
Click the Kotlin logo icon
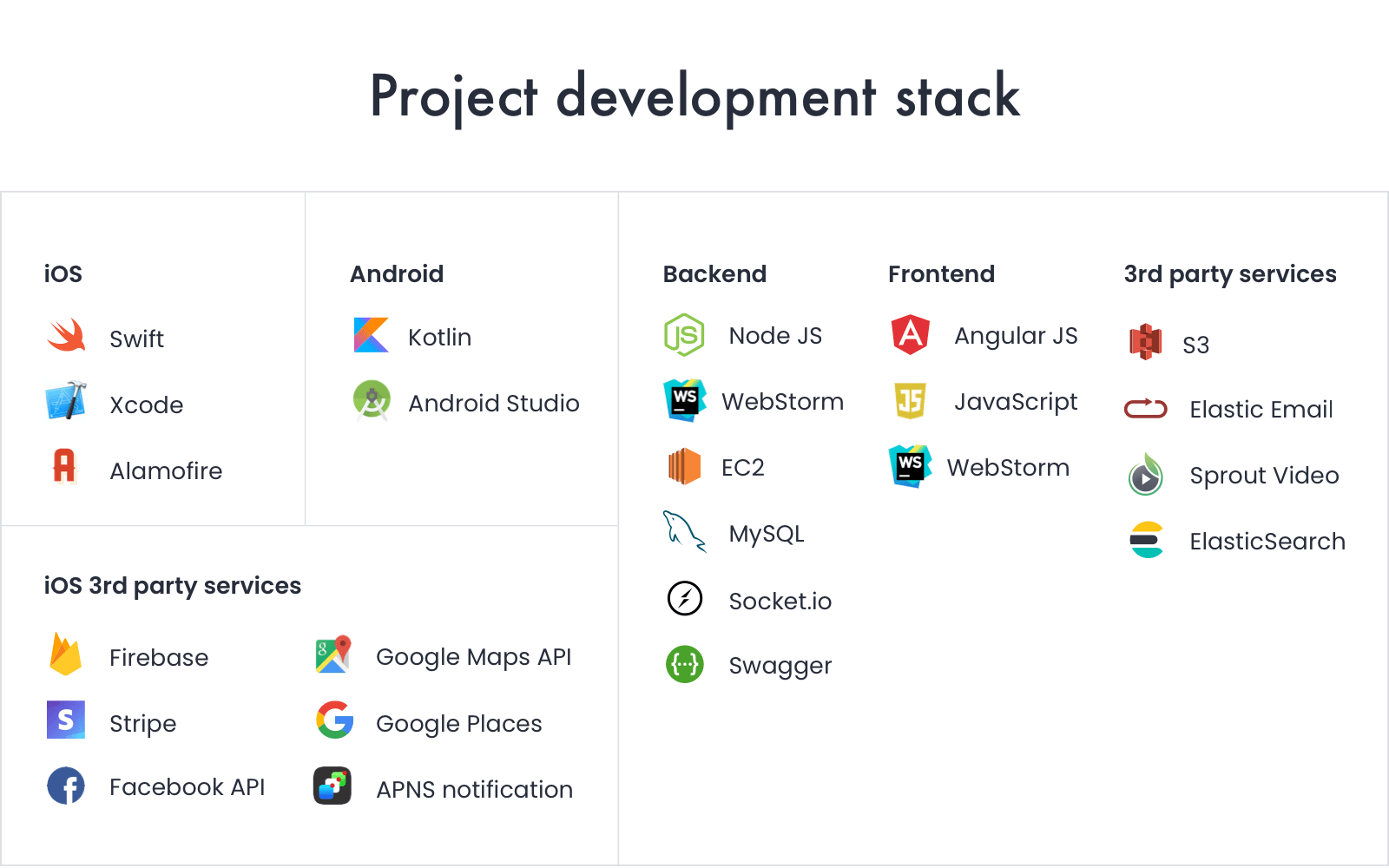(x=372, y=335)
